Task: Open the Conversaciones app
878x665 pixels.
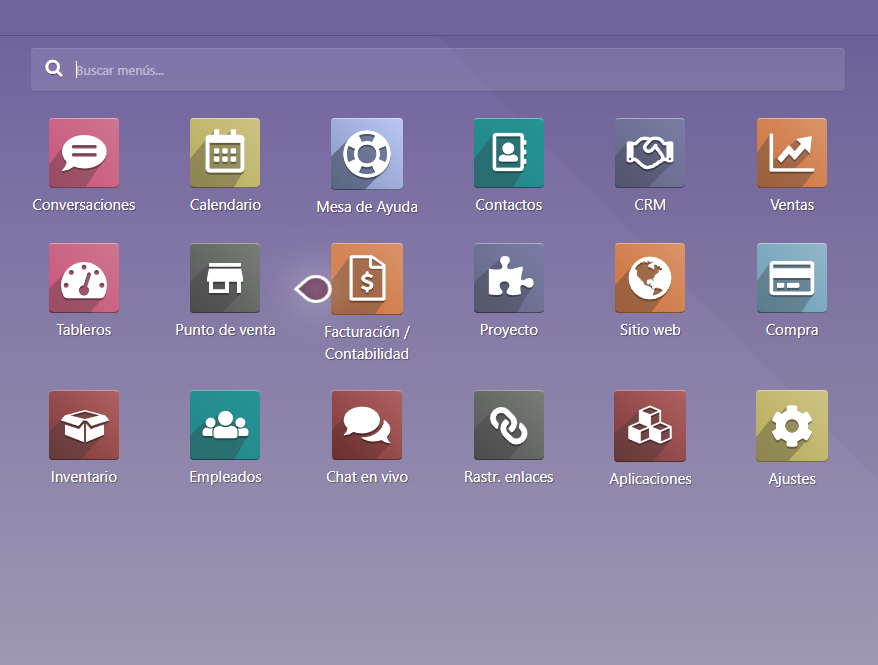Action: click(x=84, y=153)
